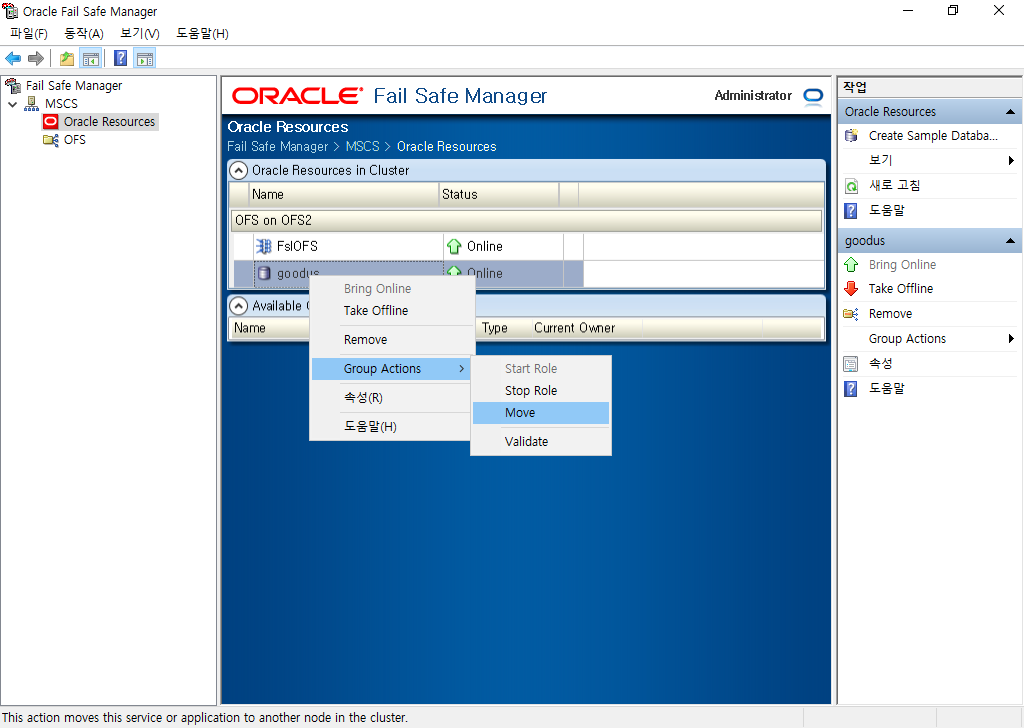The width and height of the screenshot is (1024, 728).
Task: Expand 보기 submenu arrow in Actions pane
Action: tap(1011, 161)
